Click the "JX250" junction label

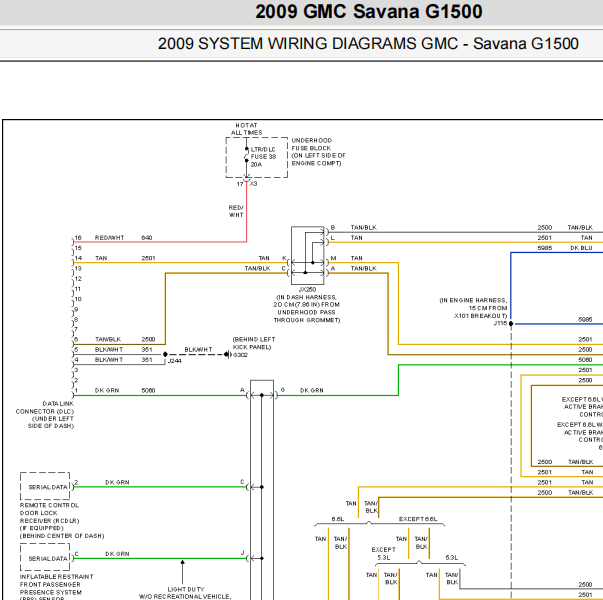[x=307, y=289]
